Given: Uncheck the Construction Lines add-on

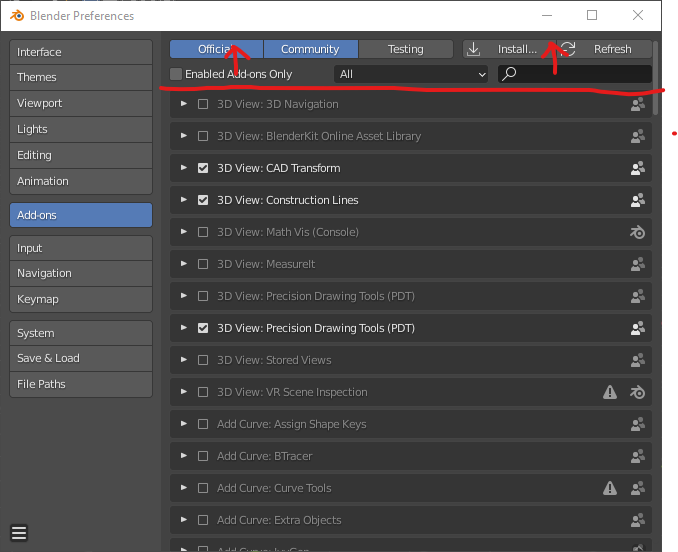Looking at the screenshot, I should pyautogui.click(x=203, y=200).
